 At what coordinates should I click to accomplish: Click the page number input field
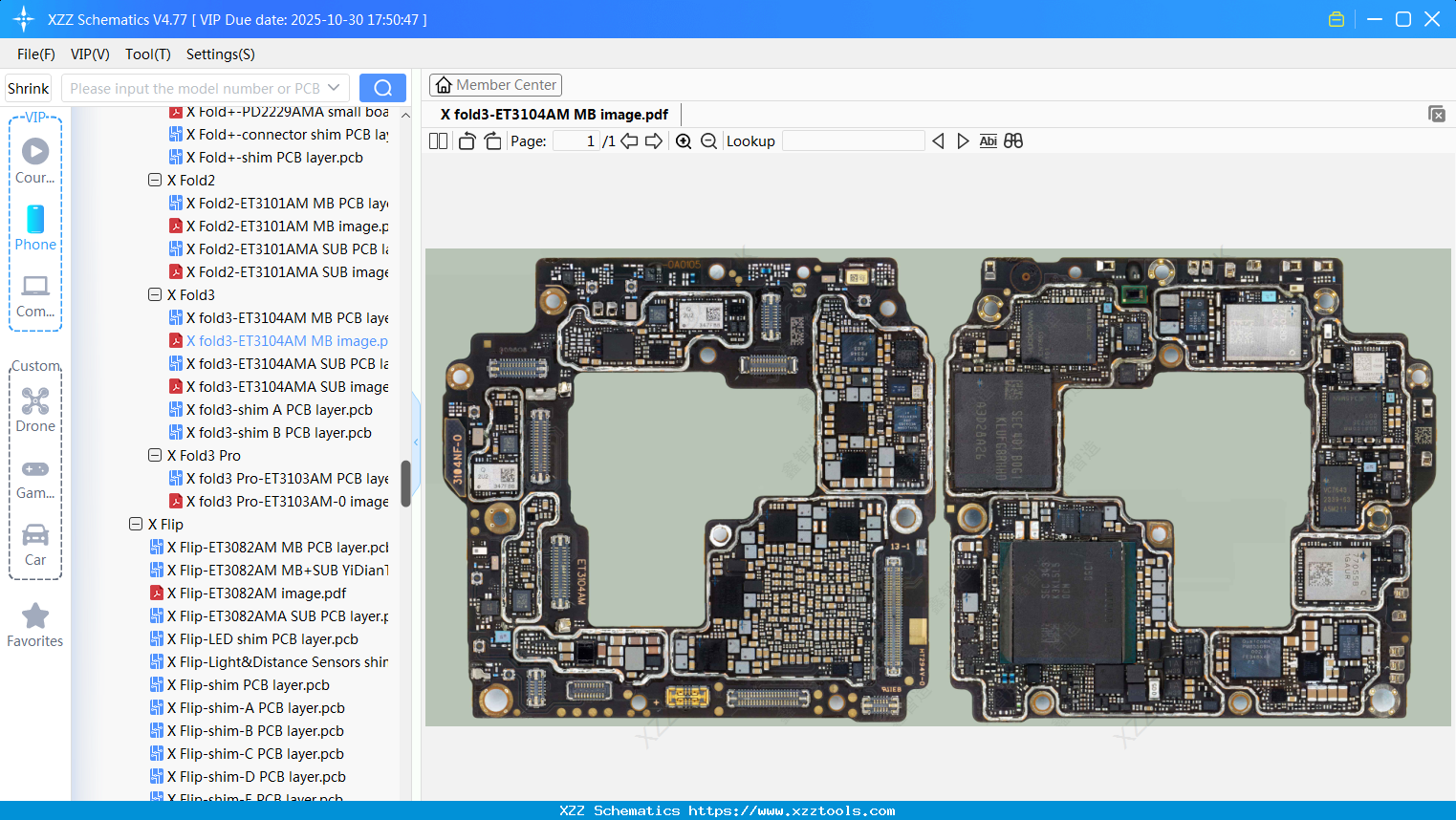point(576,140)
